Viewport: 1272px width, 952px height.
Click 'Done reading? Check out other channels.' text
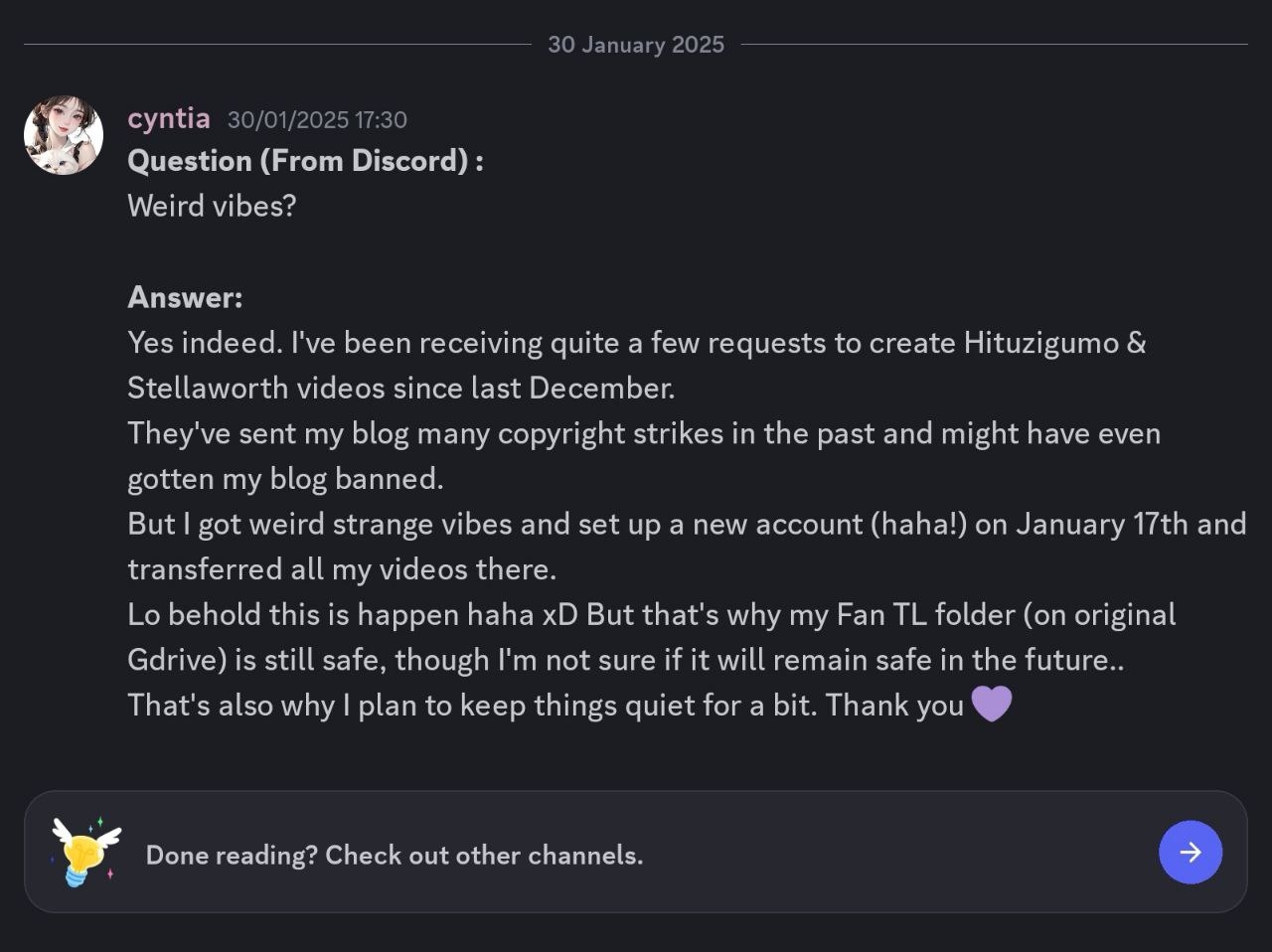pos(395,855)
